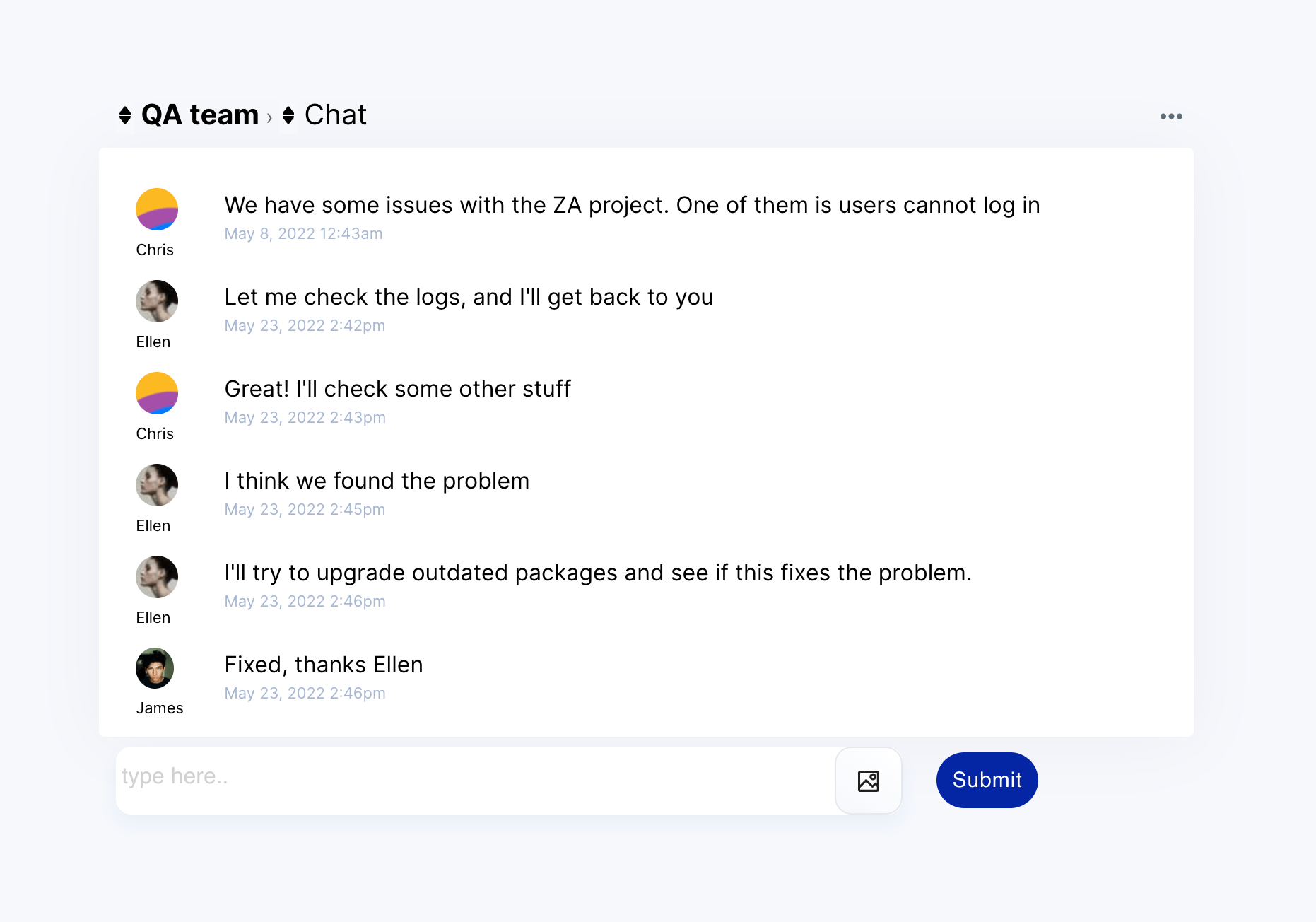The height and width of the screenshot is (922, 1316).
Task: Click the page icon before QA team
Action: coord(125,115)
